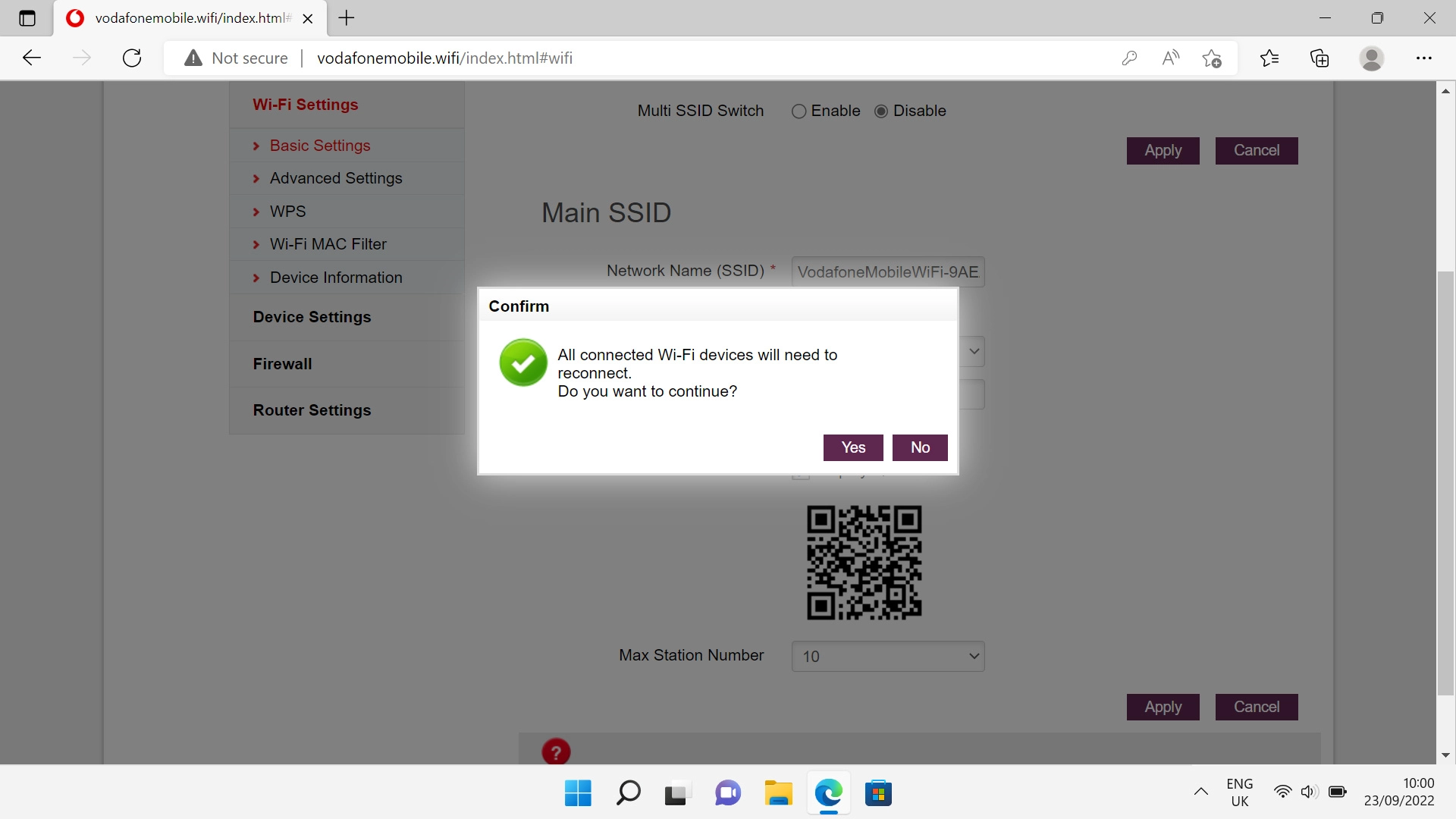Add page to favorites star icon
1456x819 pixels.
pos(1211,58)
